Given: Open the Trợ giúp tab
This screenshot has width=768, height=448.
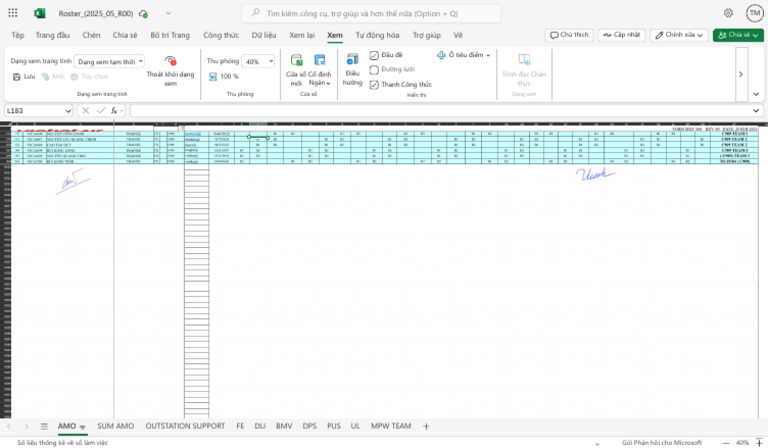Looking at the screenshot, I should tap(427, 35).
